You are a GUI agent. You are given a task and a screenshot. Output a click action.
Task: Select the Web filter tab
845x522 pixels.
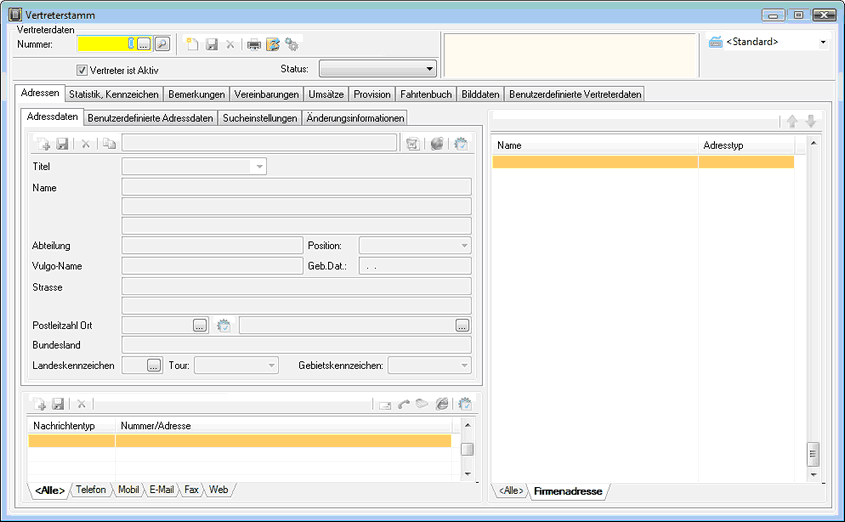tap(219, 490)
